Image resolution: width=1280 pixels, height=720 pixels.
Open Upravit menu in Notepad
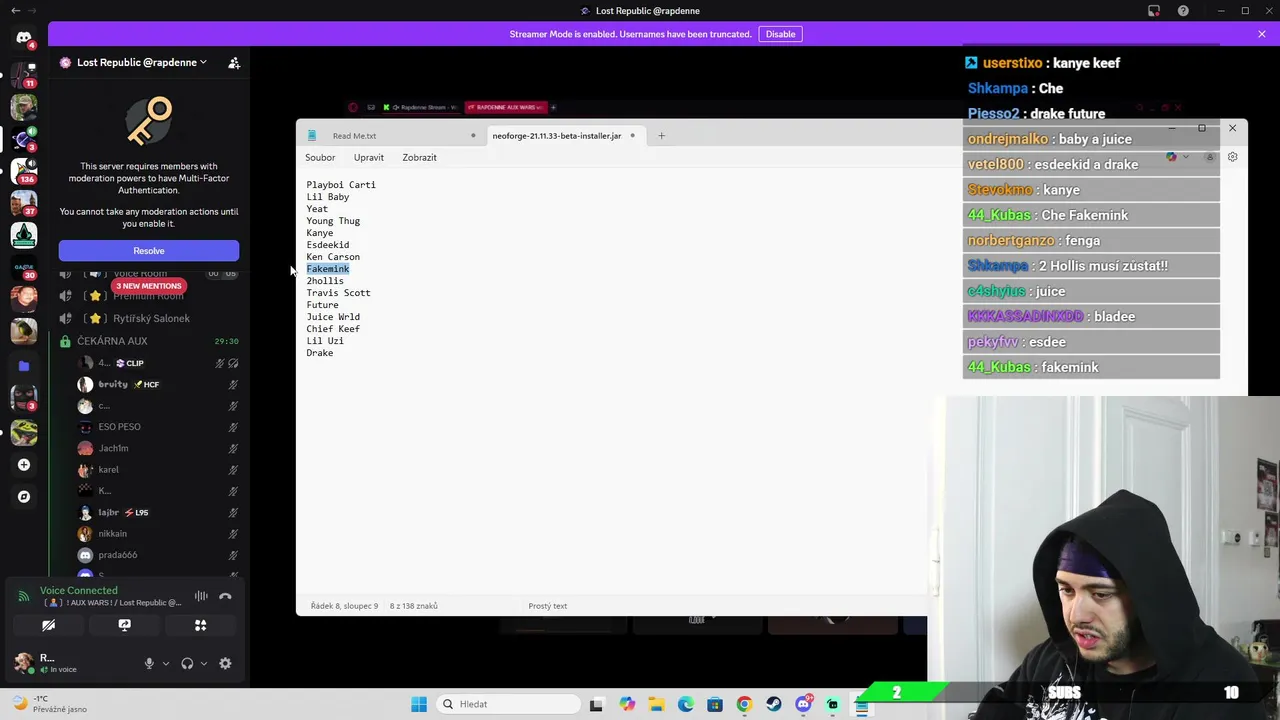click(368, 157)
